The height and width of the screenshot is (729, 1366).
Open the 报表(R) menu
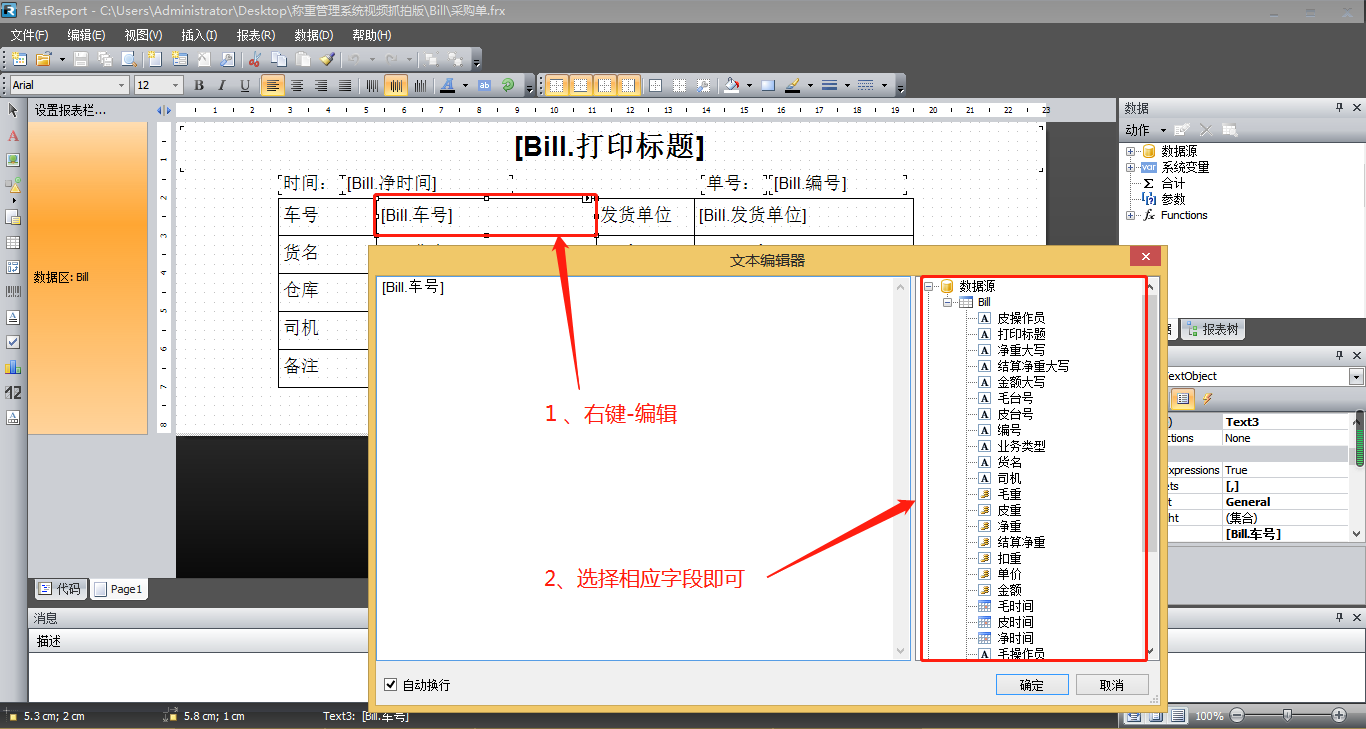[x=255, y=35]
